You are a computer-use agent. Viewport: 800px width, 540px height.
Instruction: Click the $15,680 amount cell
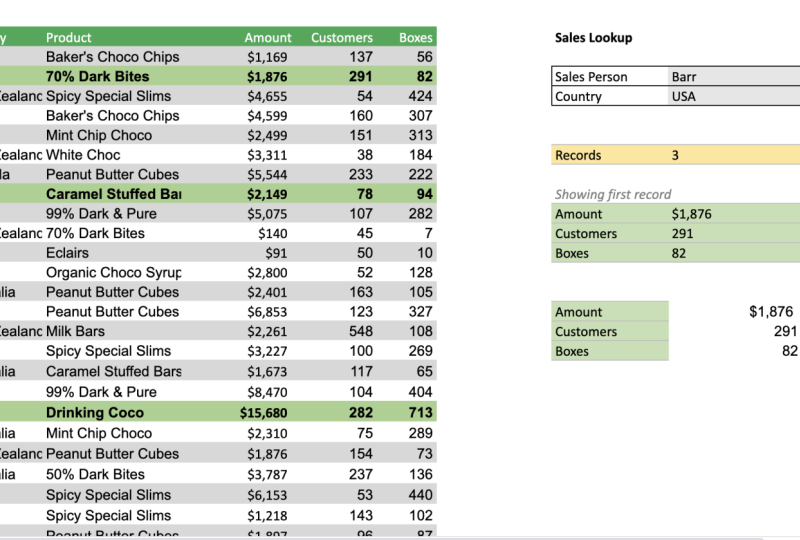(x=263, y=412)
